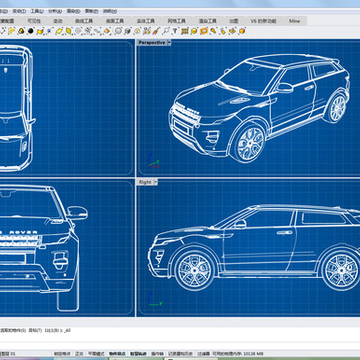Select the last yellow cube toolbar icon
Screen dimensions: 360x360
point(242,31)
